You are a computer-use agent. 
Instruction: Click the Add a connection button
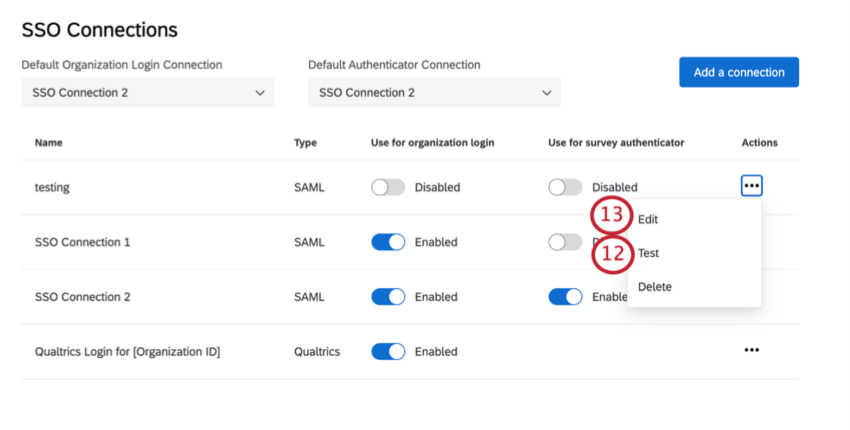tap(738, 72)
